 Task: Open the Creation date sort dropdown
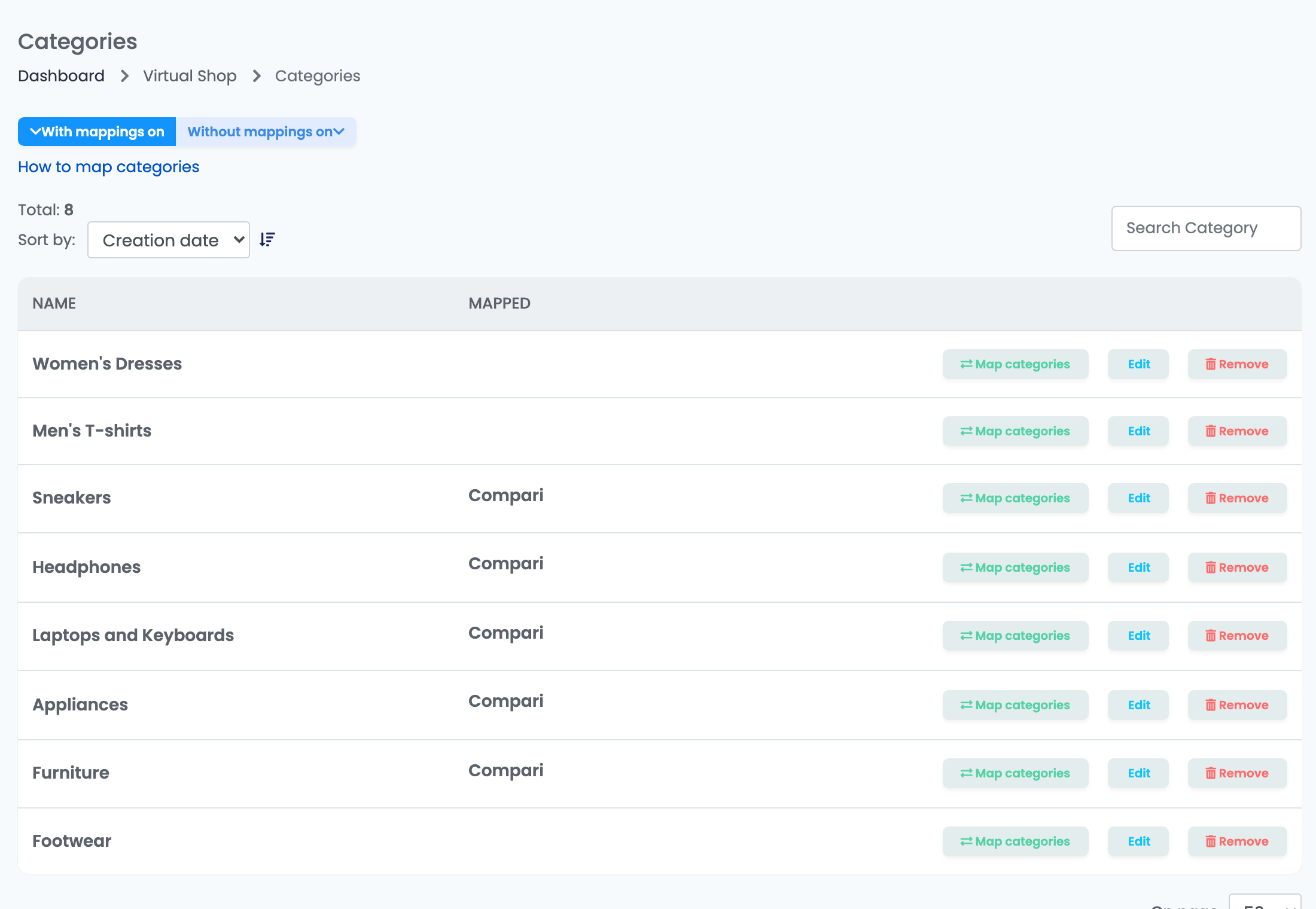169,240
